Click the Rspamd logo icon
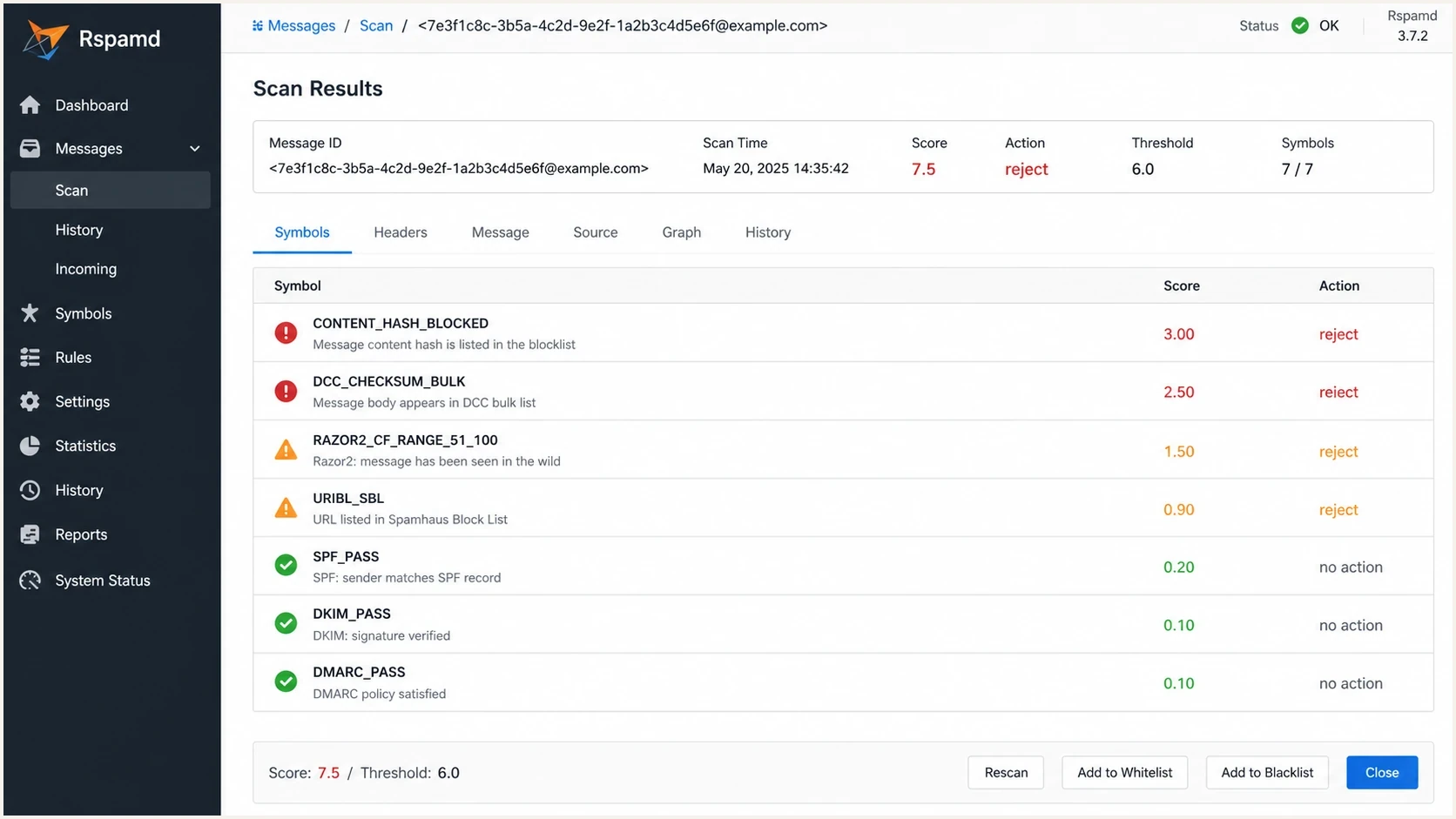 [45, 39]
